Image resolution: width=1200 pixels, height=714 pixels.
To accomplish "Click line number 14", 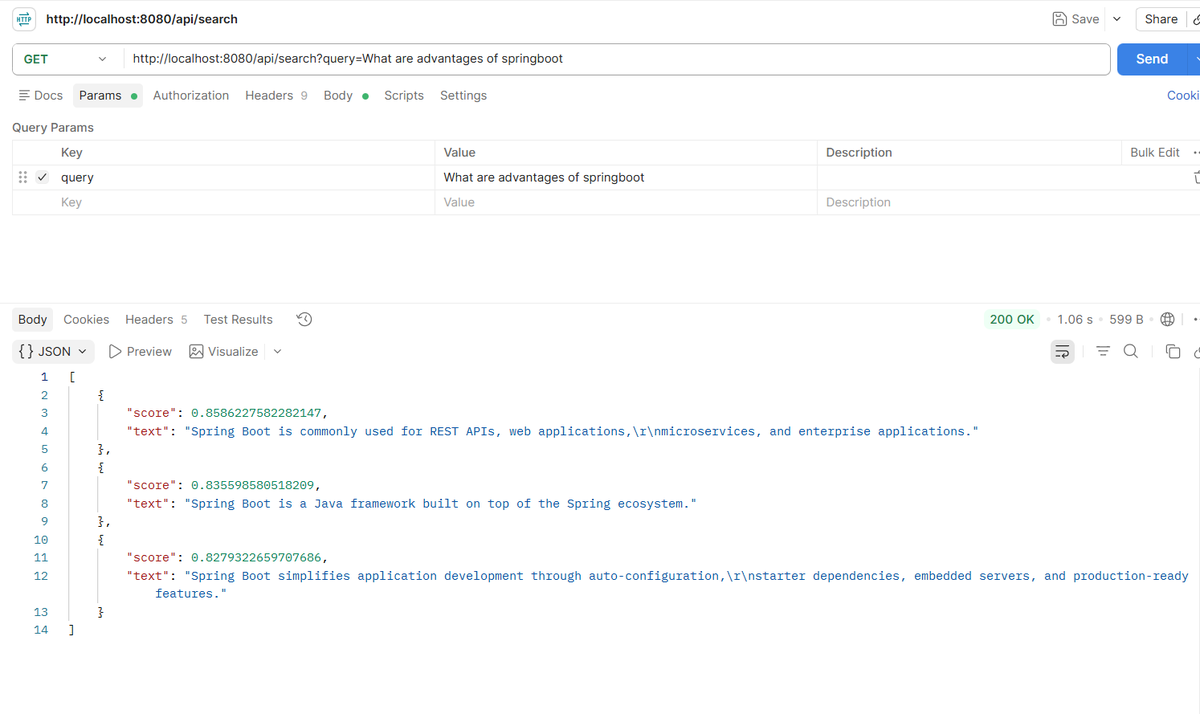I will click(x=41, y=630).
